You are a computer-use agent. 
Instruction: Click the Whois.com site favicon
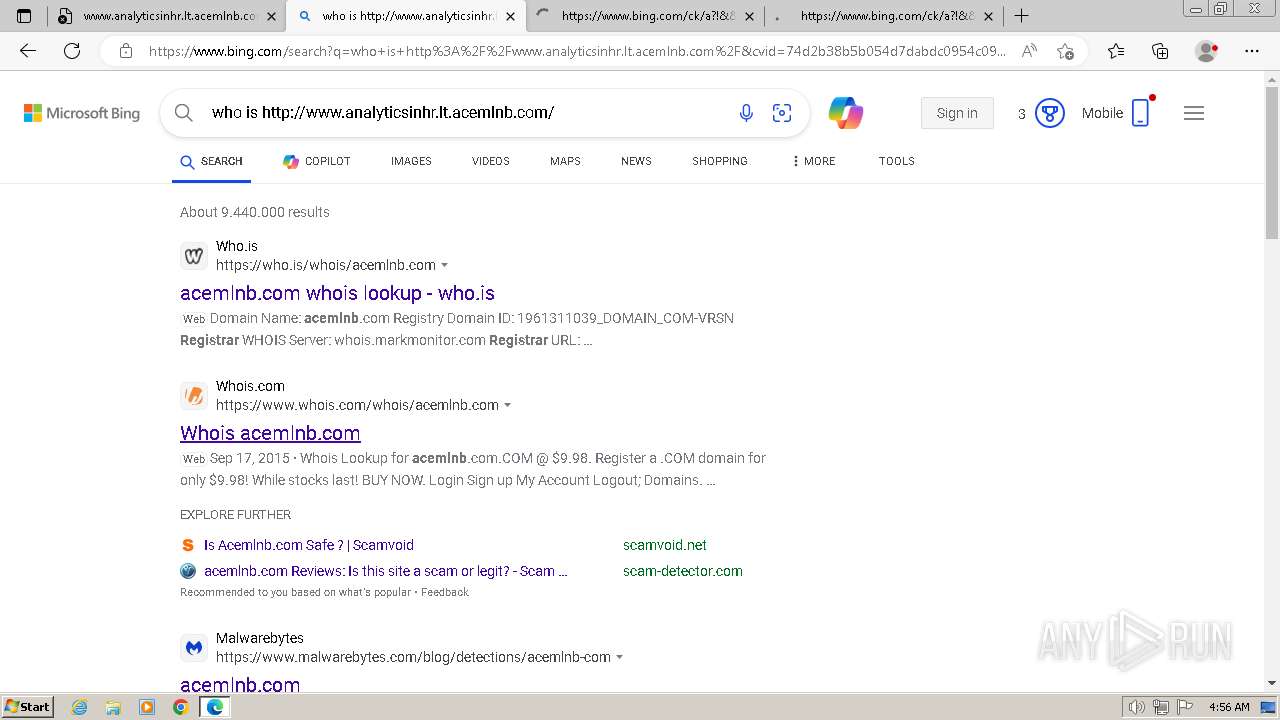point(194,396)
